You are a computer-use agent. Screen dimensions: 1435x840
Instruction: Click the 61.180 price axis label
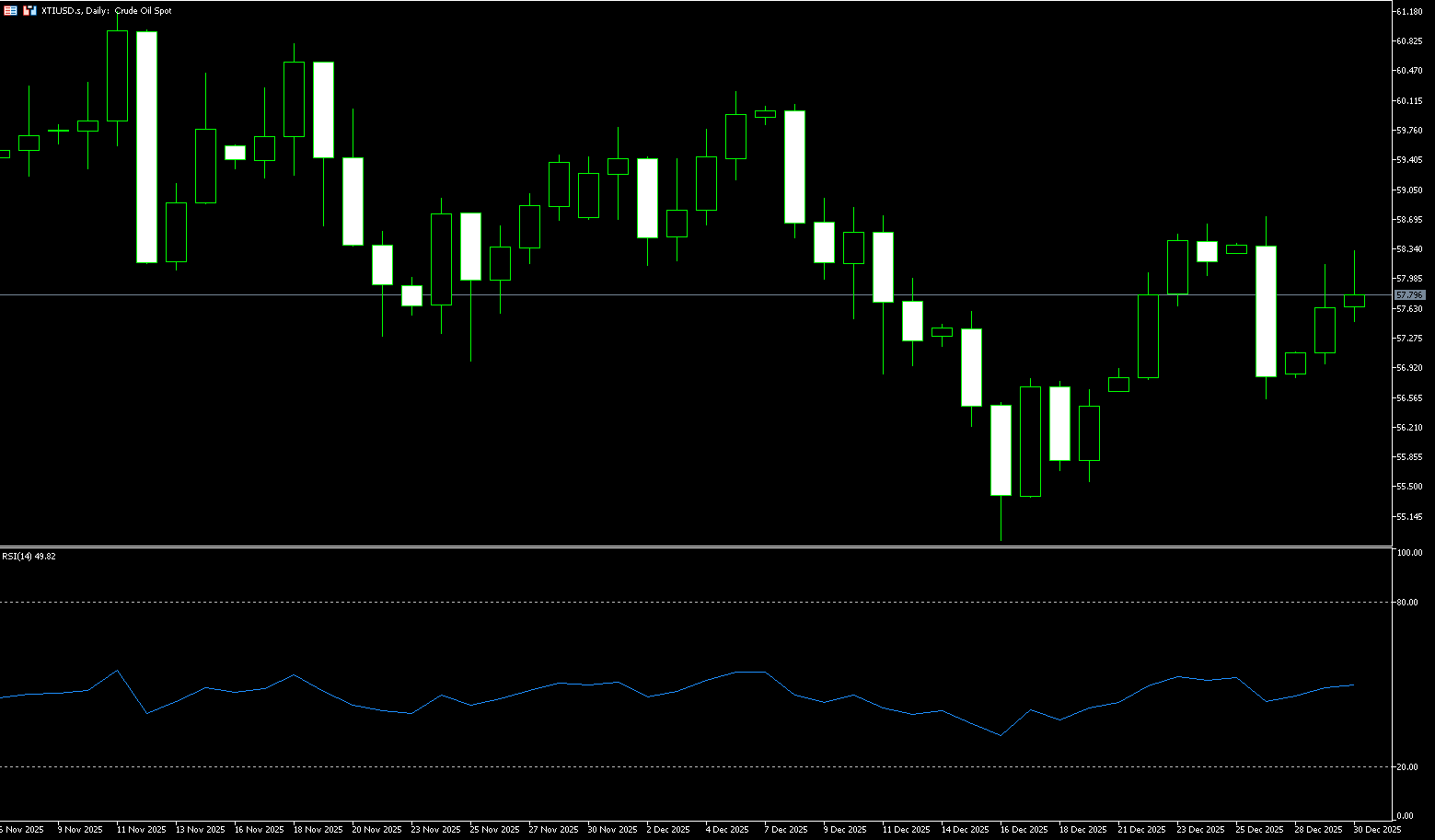(1409, 12)
